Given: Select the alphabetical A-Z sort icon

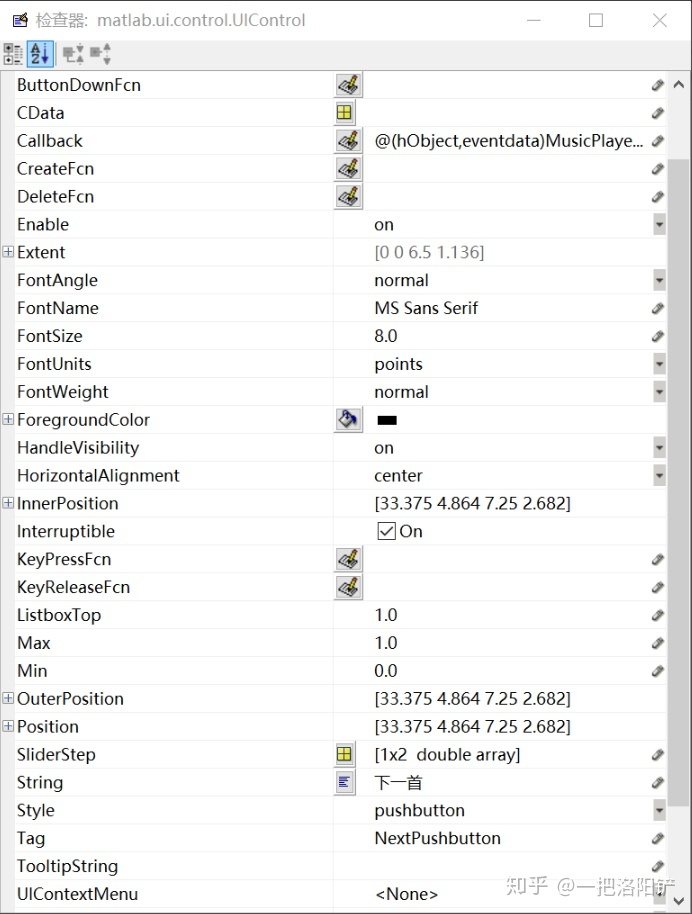Looking at the screenshot, I should point(40,54).
